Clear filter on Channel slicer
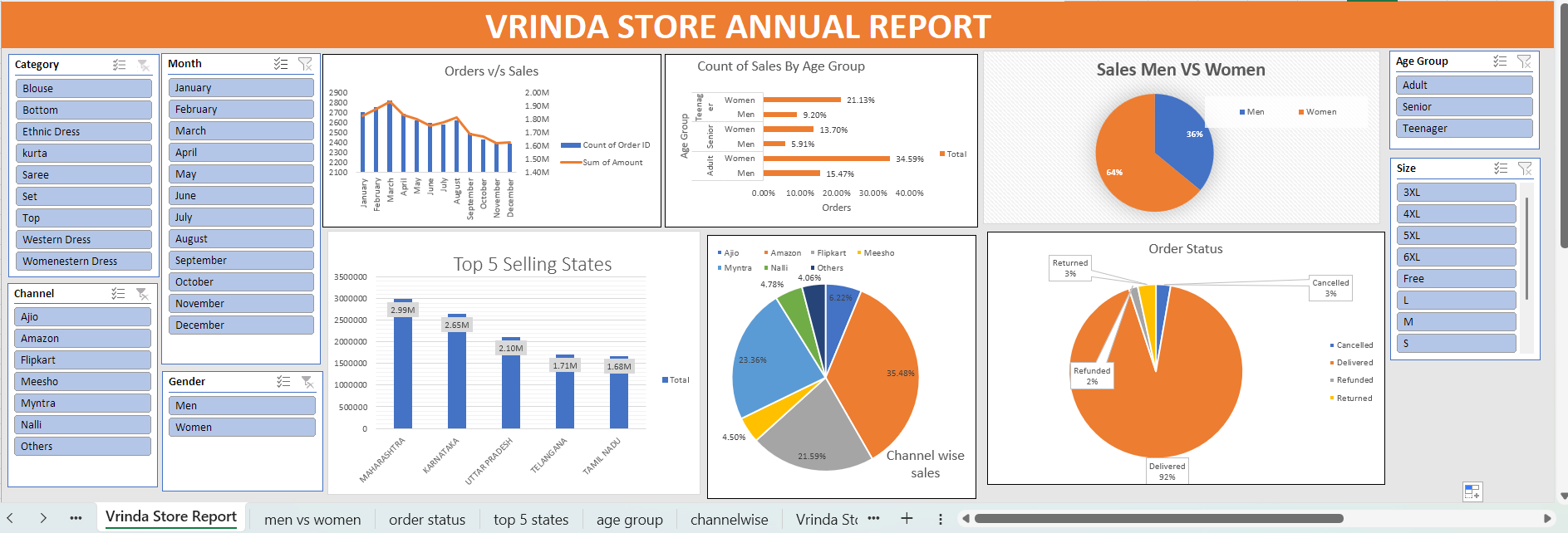1568x533 pixels. click(142, 294)
